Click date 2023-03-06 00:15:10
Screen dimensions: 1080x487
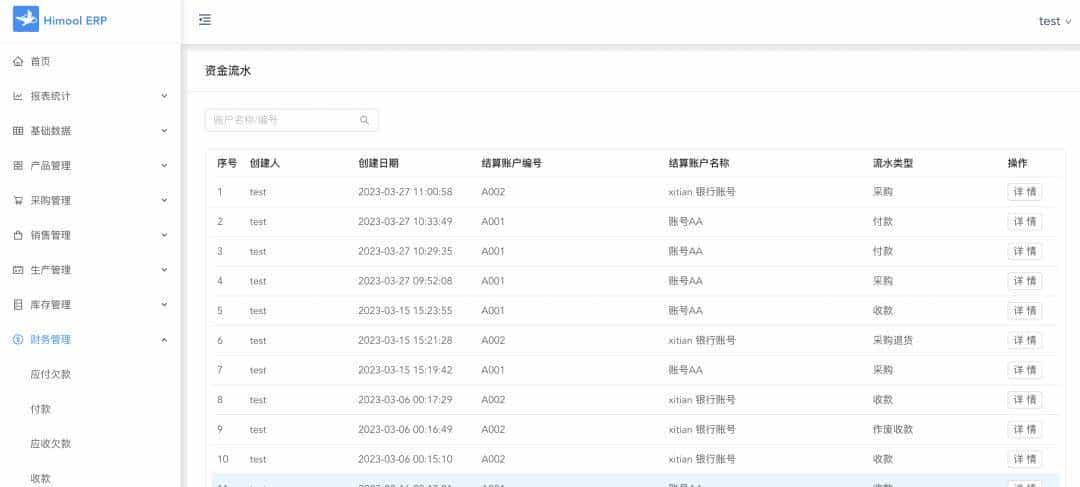click(x=405, y=459)
